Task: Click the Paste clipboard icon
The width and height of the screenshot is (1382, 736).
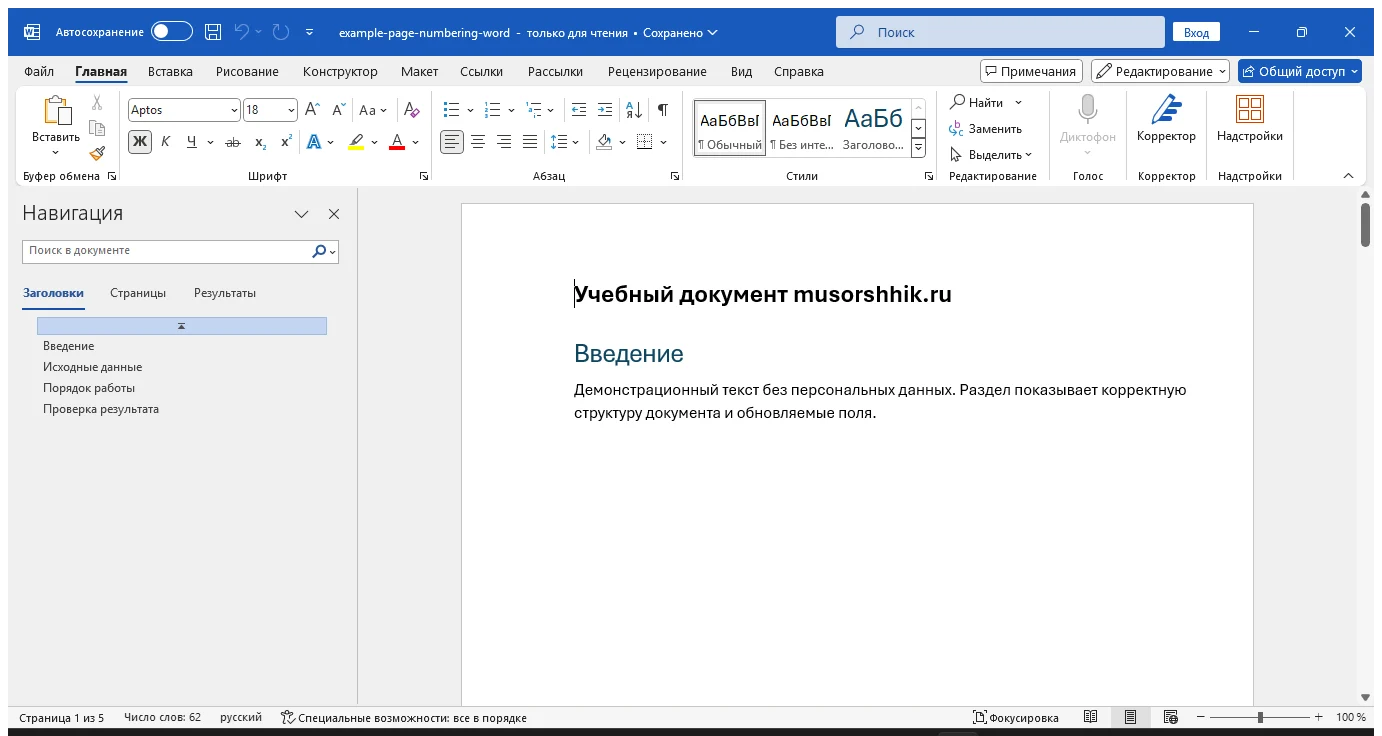Action: (56, 112)
